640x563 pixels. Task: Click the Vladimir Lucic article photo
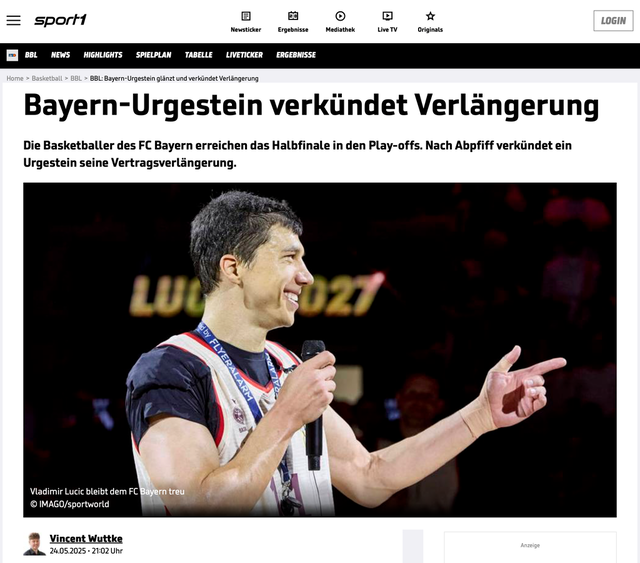[x=320, y=349]
